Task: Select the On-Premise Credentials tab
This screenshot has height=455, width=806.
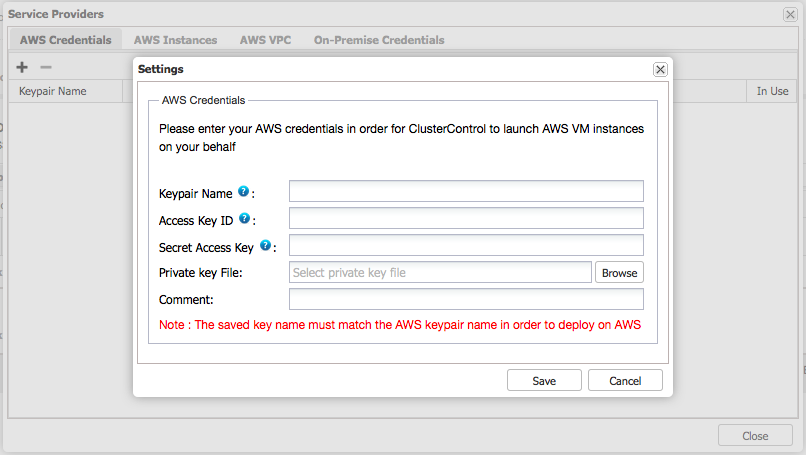Action: [x=379, y=40]
